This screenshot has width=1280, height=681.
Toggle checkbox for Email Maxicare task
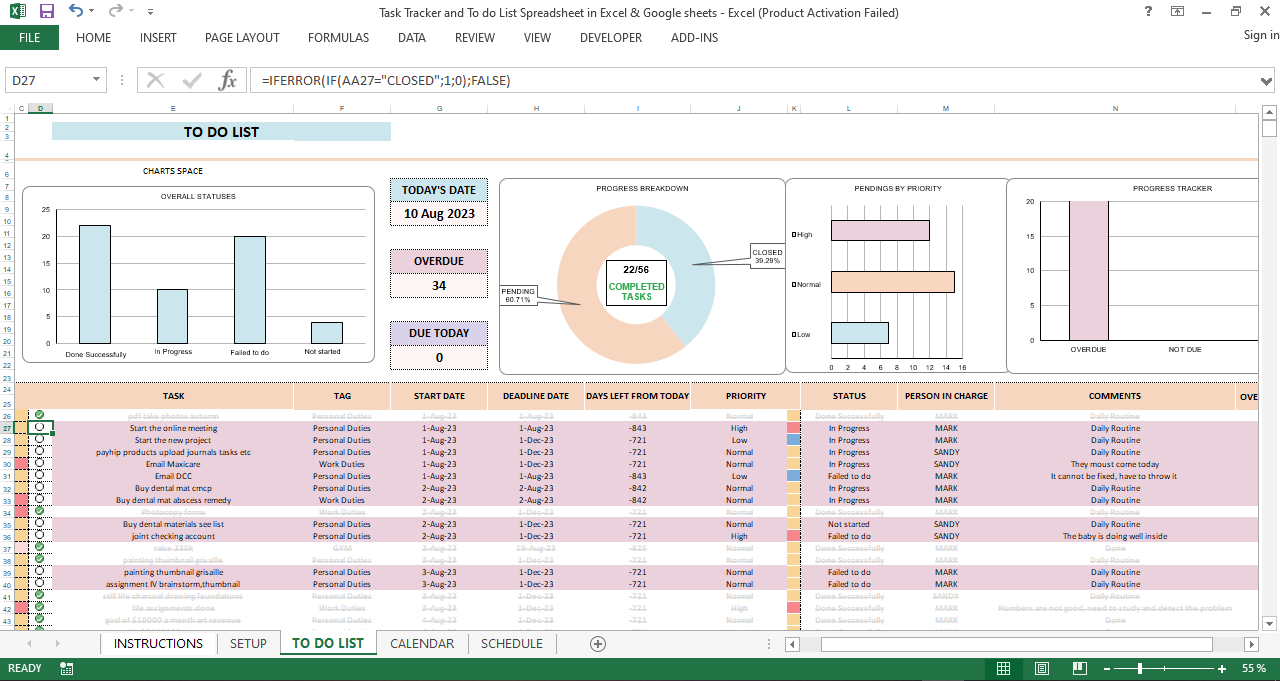point(39,463)
